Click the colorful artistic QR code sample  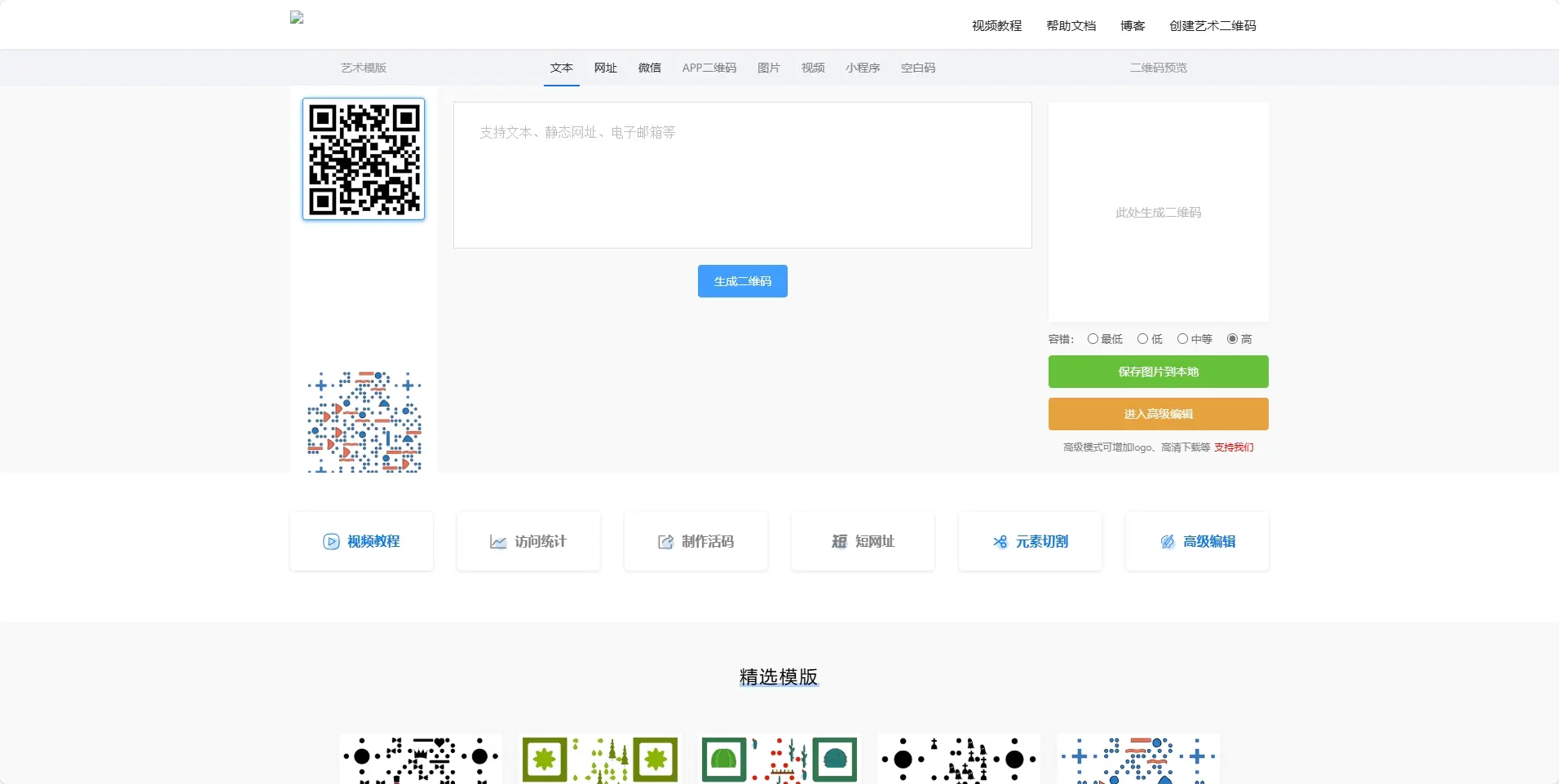[364, 421]
